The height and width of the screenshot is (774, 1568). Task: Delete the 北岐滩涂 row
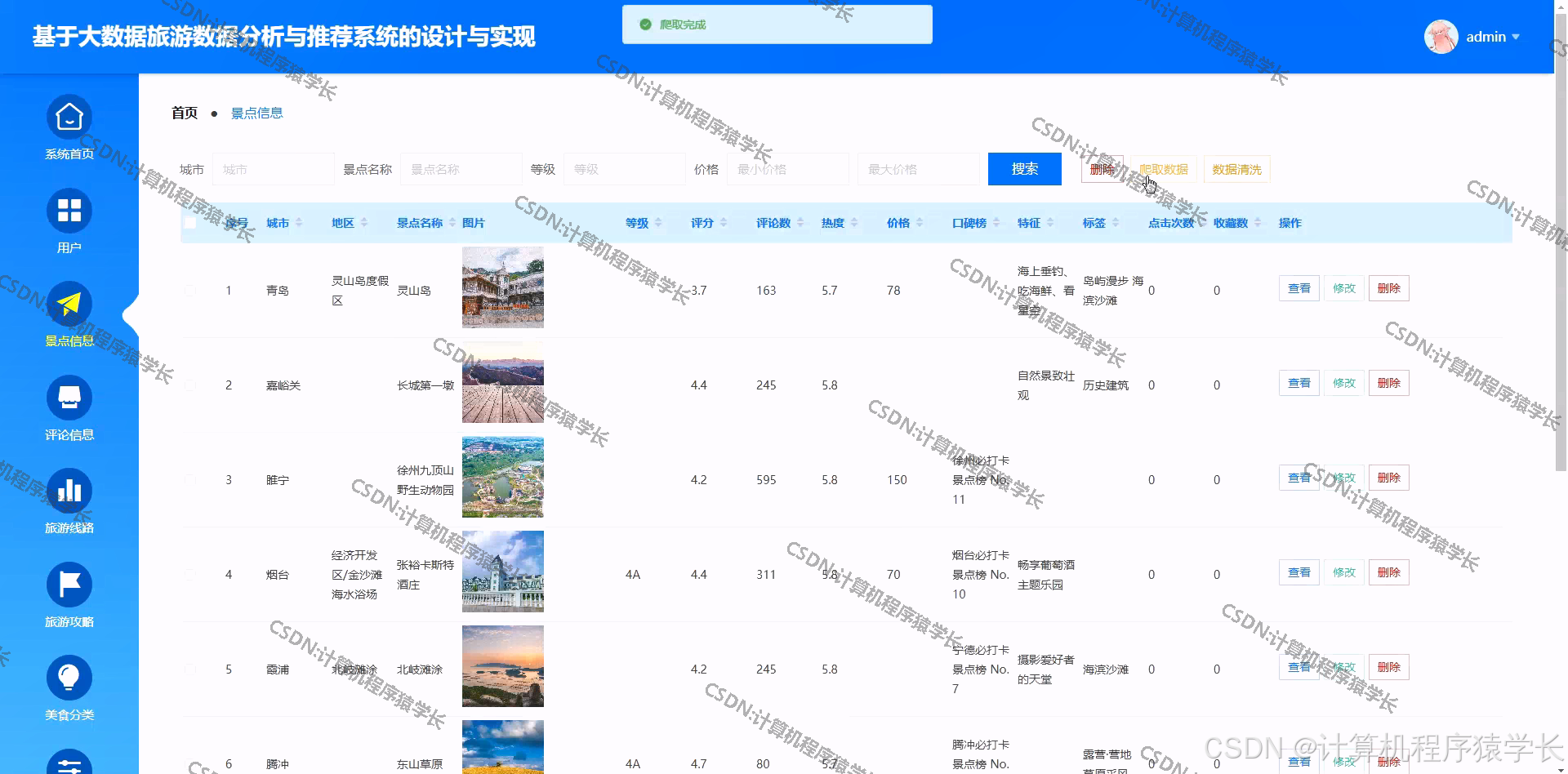pos(1388,667)
